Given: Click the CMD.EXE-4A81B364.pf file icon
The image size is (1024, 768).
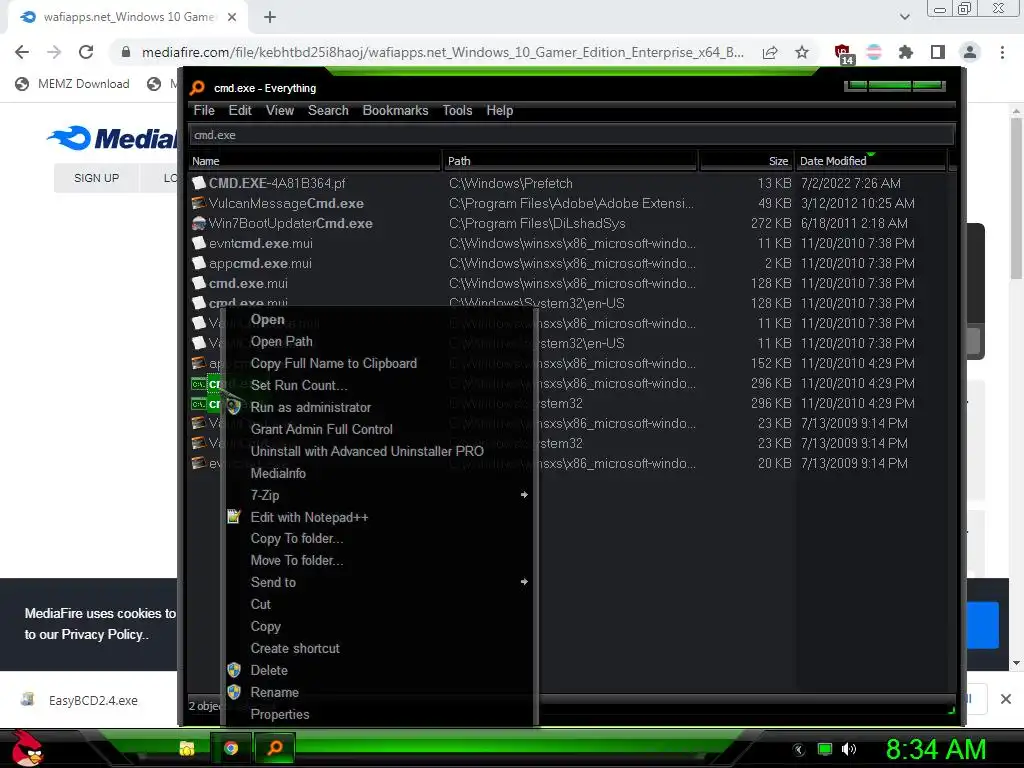Looking at the screenshot, I should click(199, 184).
